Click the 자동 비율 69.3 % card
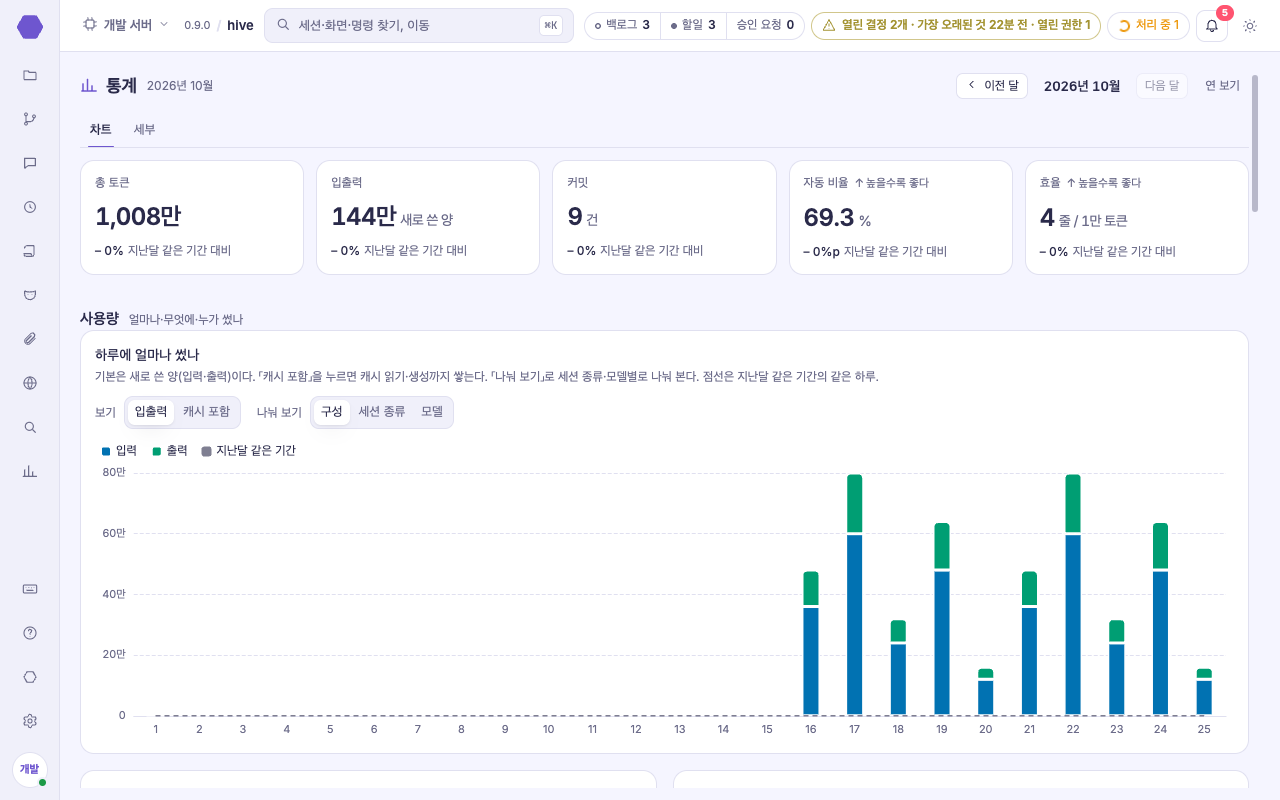1280x800 pixels. [901, 217]
